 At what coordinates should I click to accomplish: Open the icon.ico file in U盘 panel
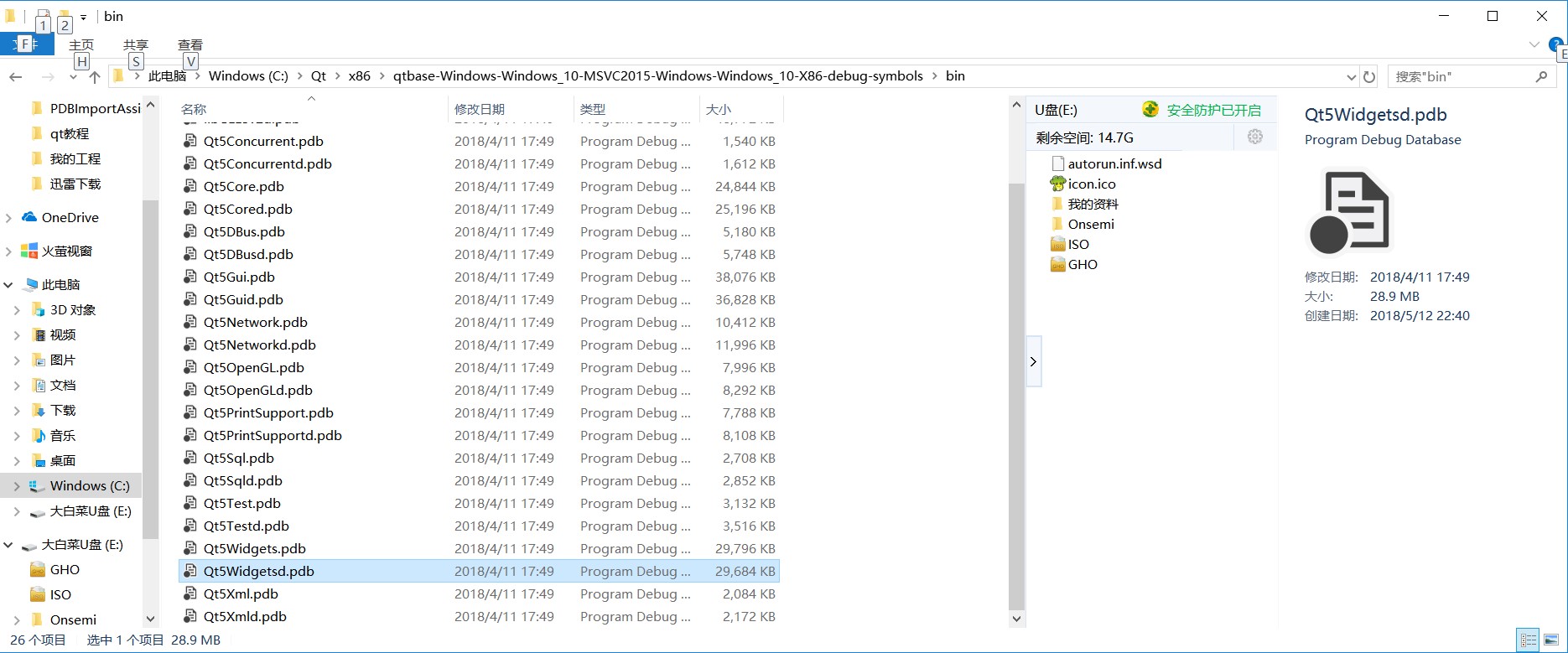tap(1083, 184)
